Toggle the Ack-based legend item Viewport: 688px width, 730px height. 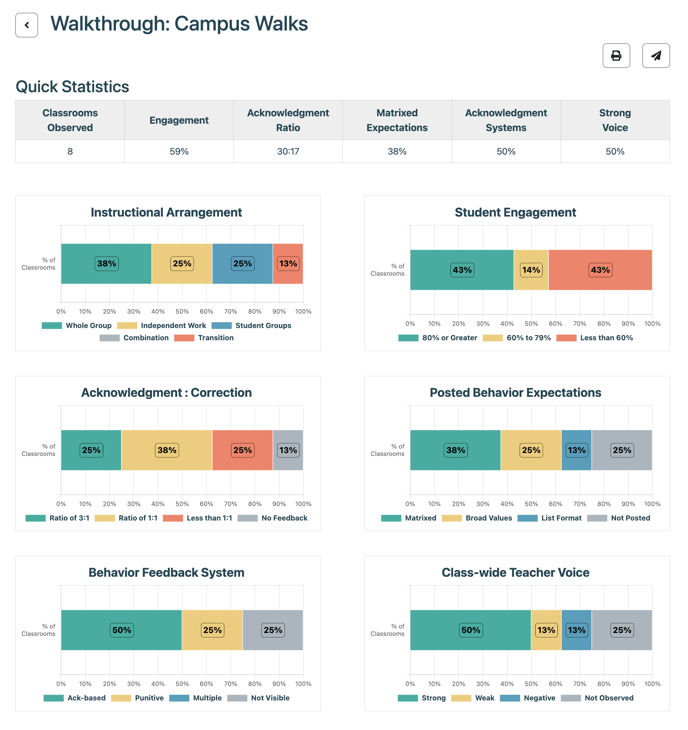pyautogui.click(x=75, y=698)
